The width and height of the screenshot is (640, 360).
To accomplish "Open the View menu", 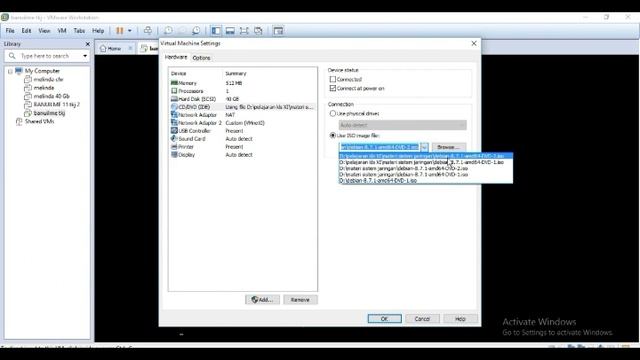I will (x=44, y=31).
